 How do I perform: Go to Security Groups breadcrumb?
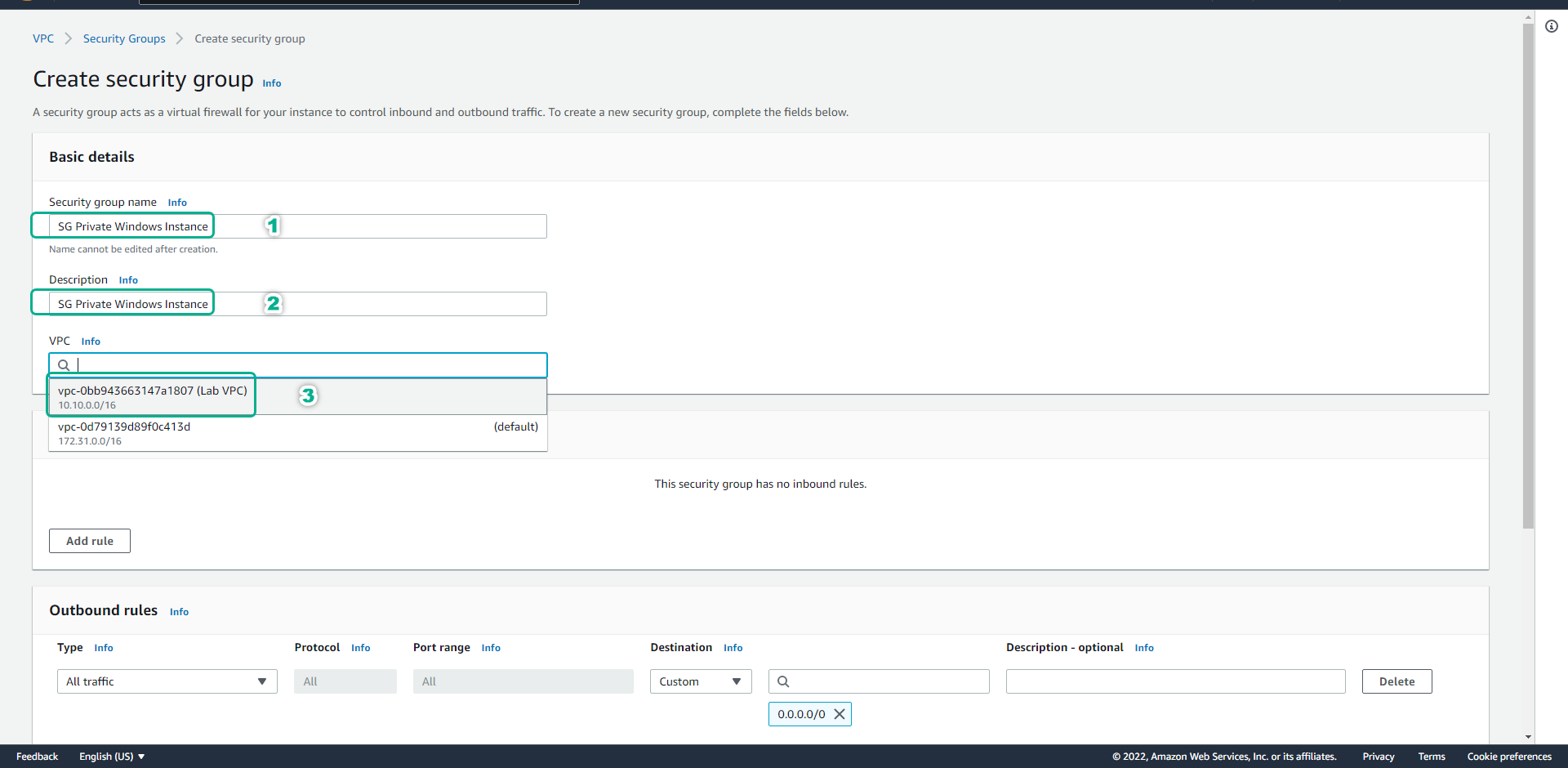pyautogui.click(x=124, y=38)
